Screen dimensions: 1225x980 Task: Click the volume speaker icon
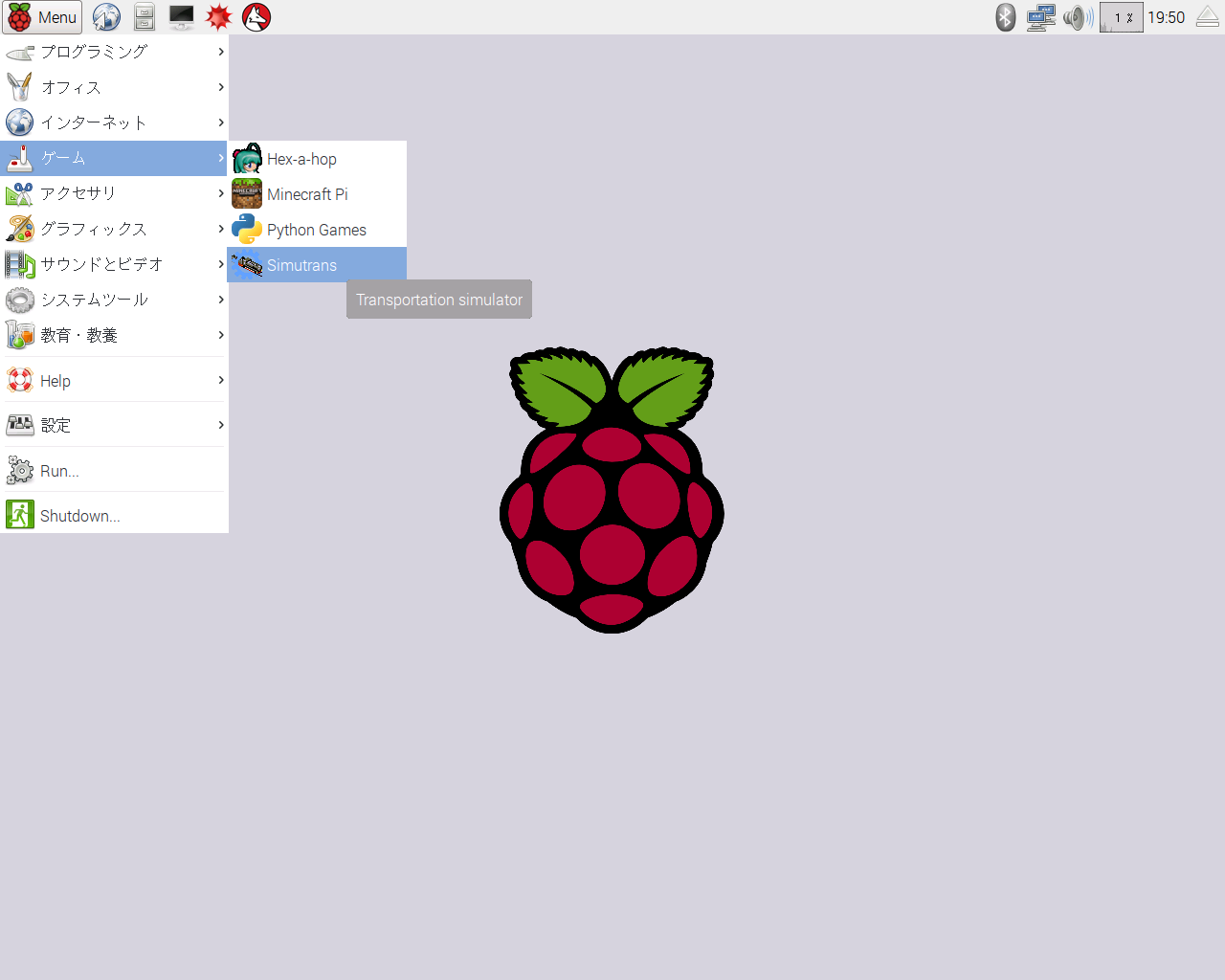(1079, 17)
